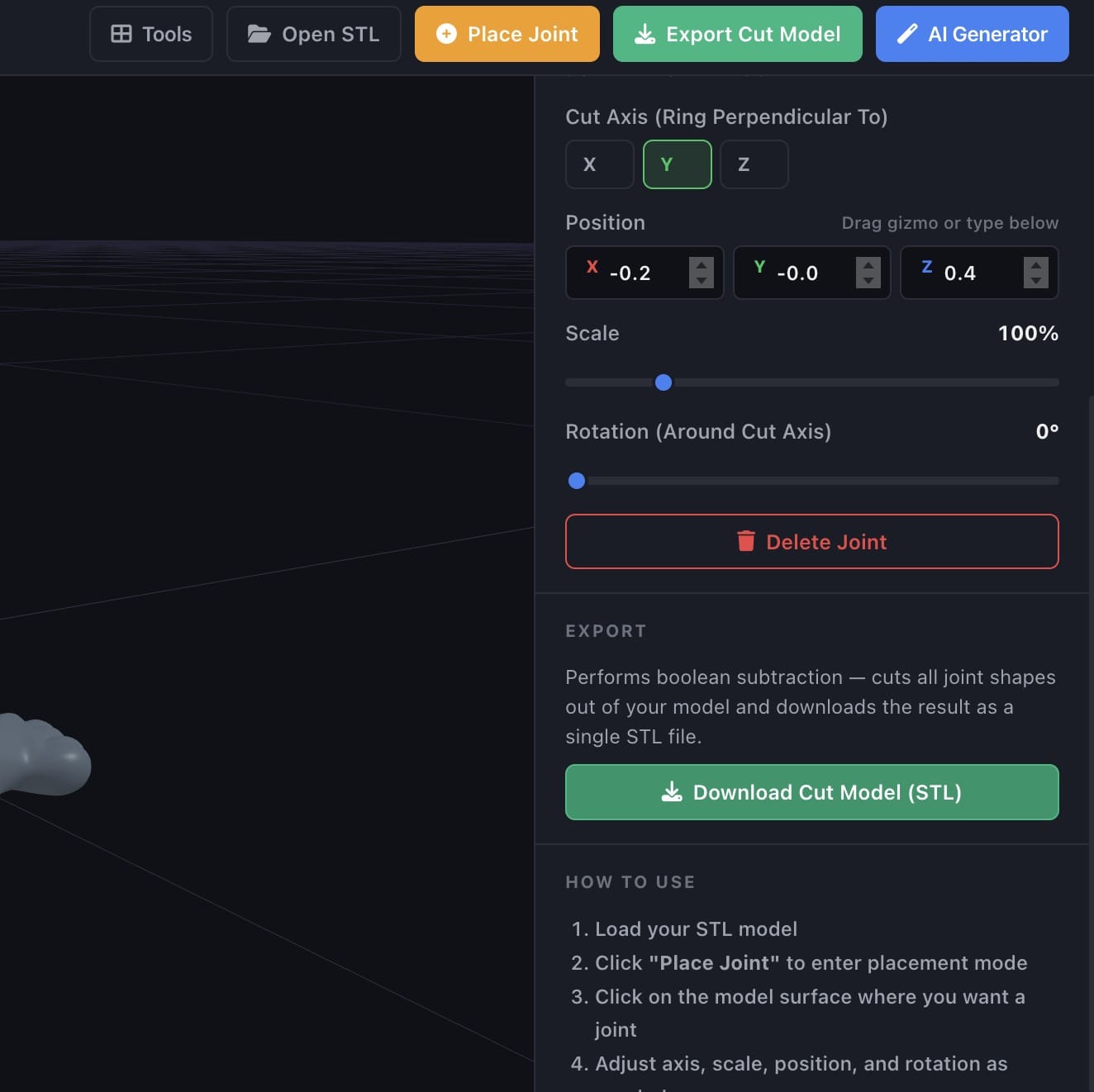Screen dimensions: 1094x1092
Task: Click the Download Cut Model arrow icon
Action: click(x=672, y=792)
